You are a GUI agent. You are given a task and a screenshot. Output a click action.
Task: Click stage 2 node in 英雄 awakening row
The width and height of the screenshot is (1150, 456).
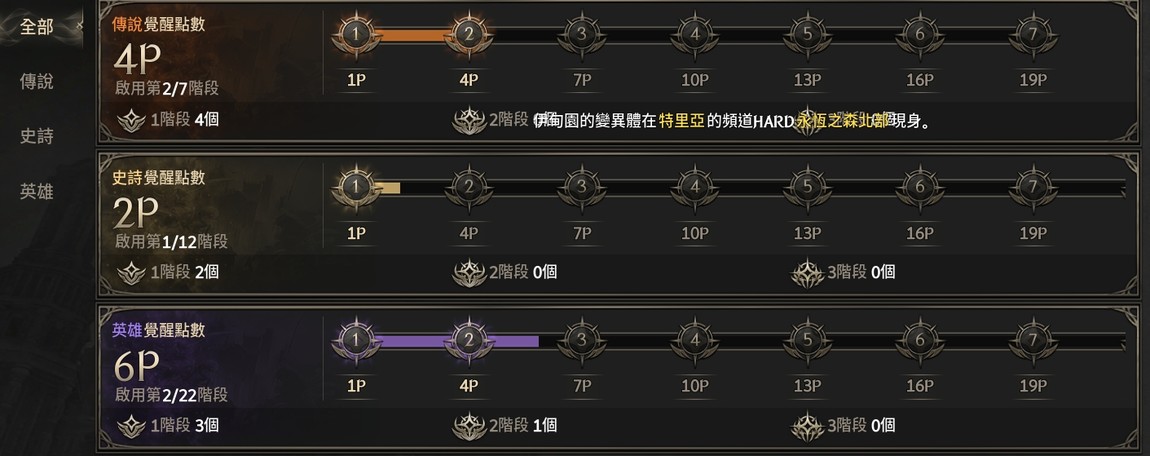point(468,340)
